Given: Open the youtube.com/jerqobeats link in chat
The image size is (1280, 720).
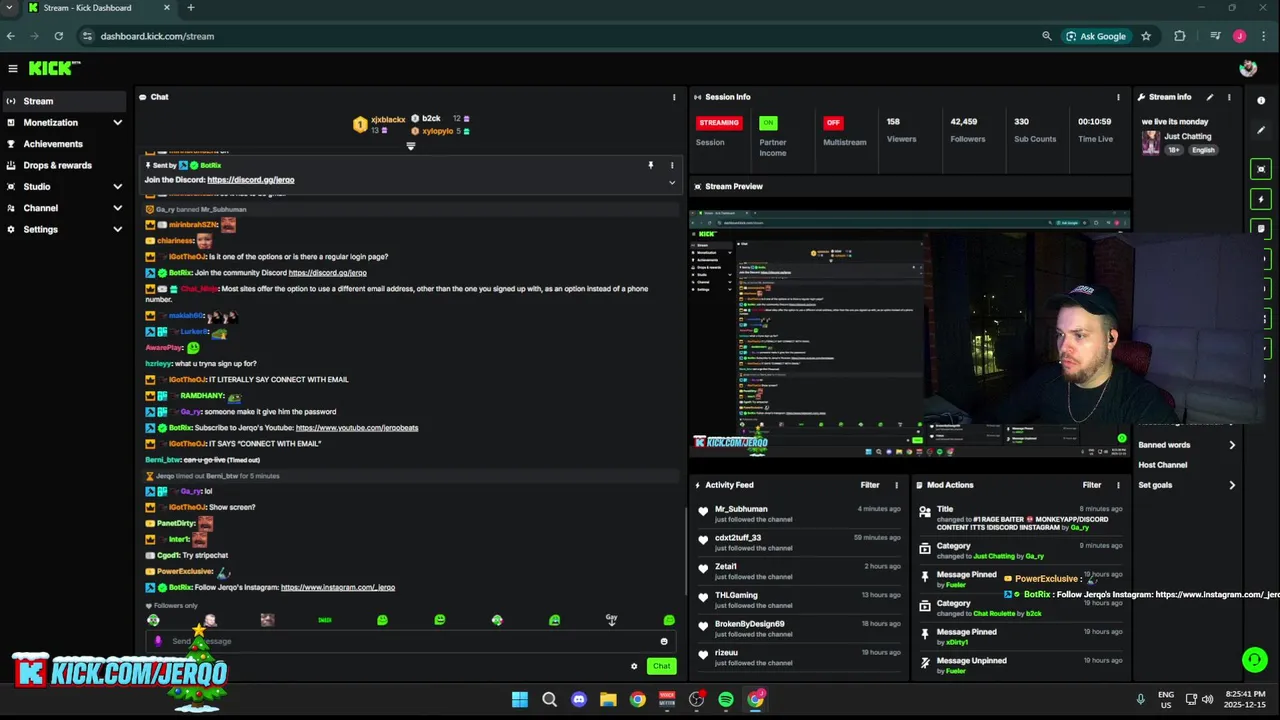Looking at the screenshot, I should click(x=357, y=428).
